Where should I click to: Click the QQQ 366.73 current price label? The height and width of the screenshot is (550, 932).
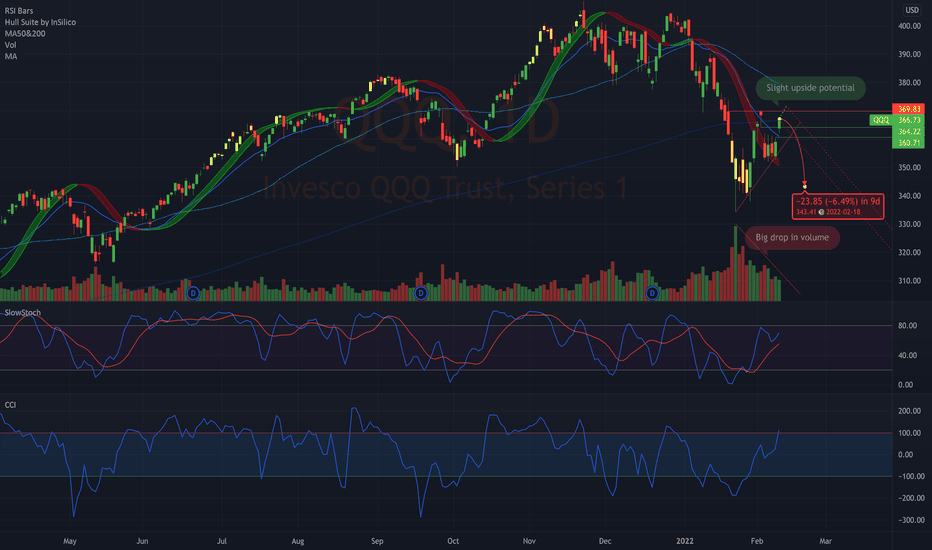tap(897, 120)
